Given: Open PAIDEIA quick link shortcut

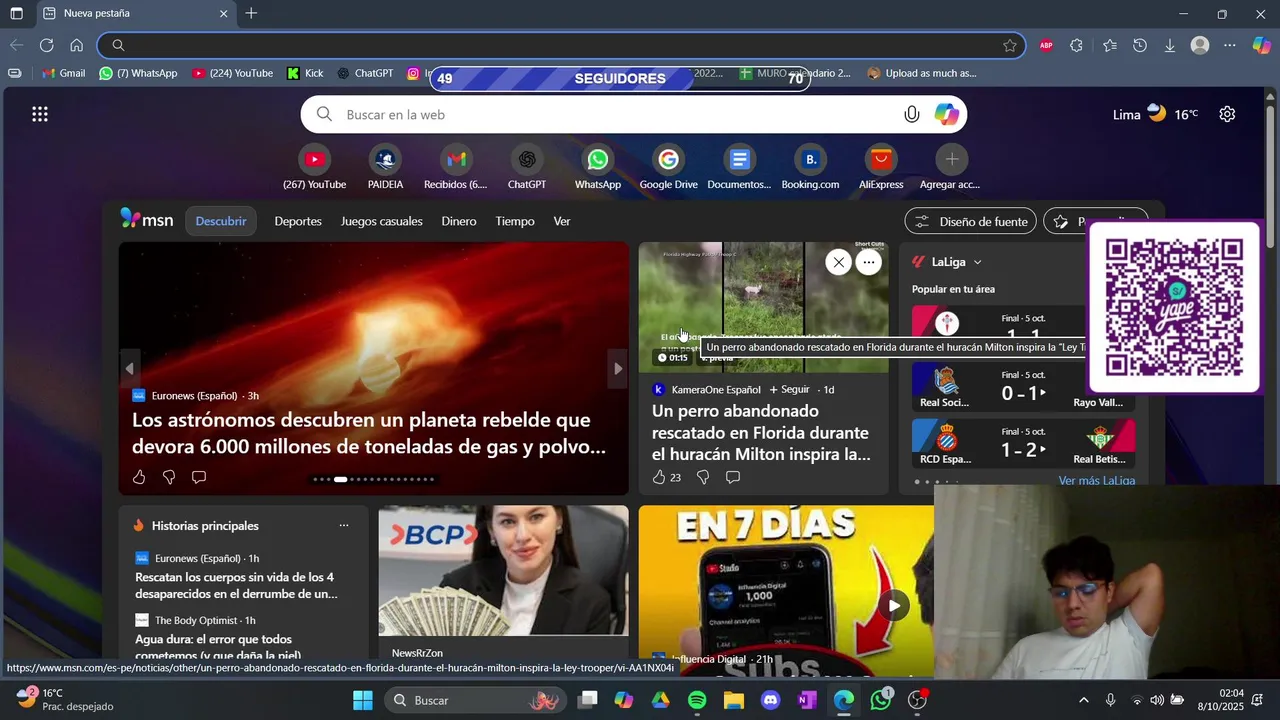Looking at the screenshot, I should coord(385,167).
